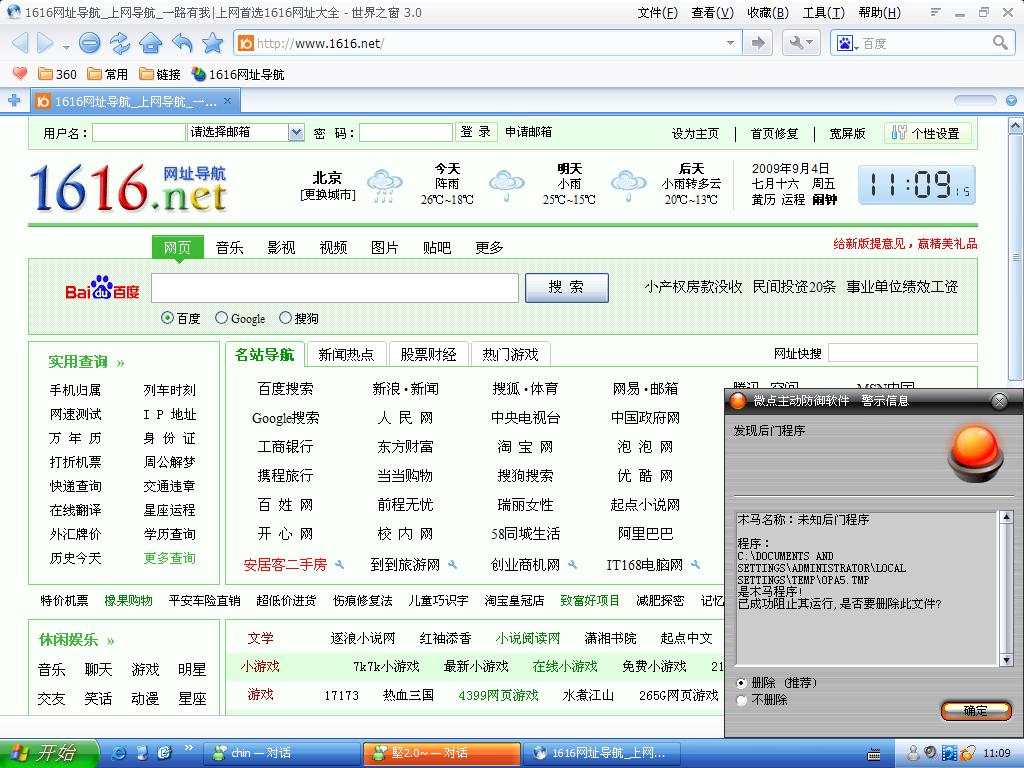1024x768 pixels.
Task: Go forward with the browser forward arrow
Action: [45, 44]
